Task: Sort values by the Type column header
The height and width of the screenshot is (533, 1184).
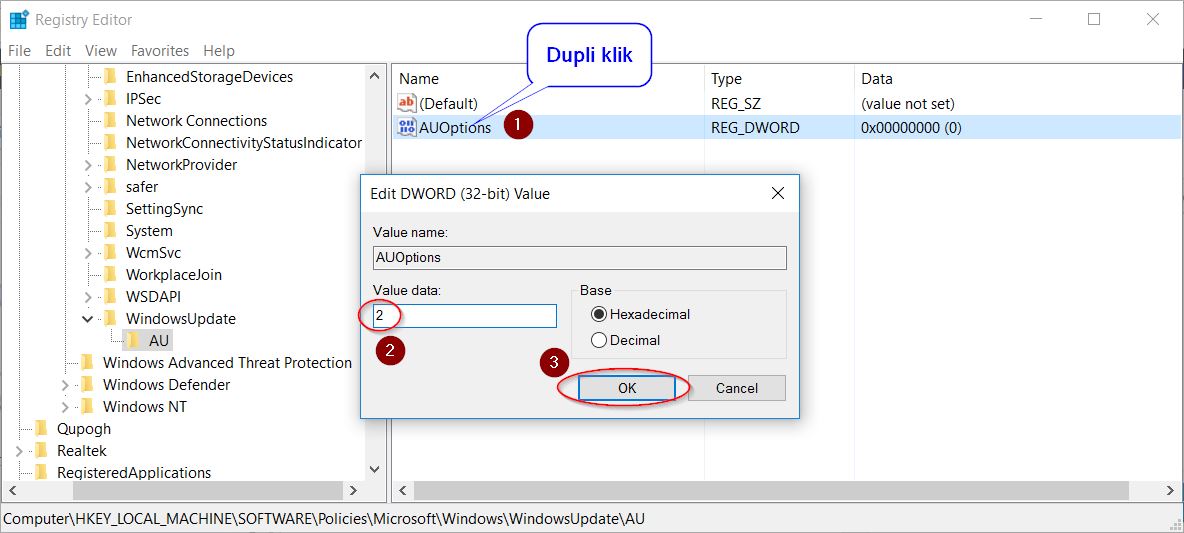Action: (780, 79)
